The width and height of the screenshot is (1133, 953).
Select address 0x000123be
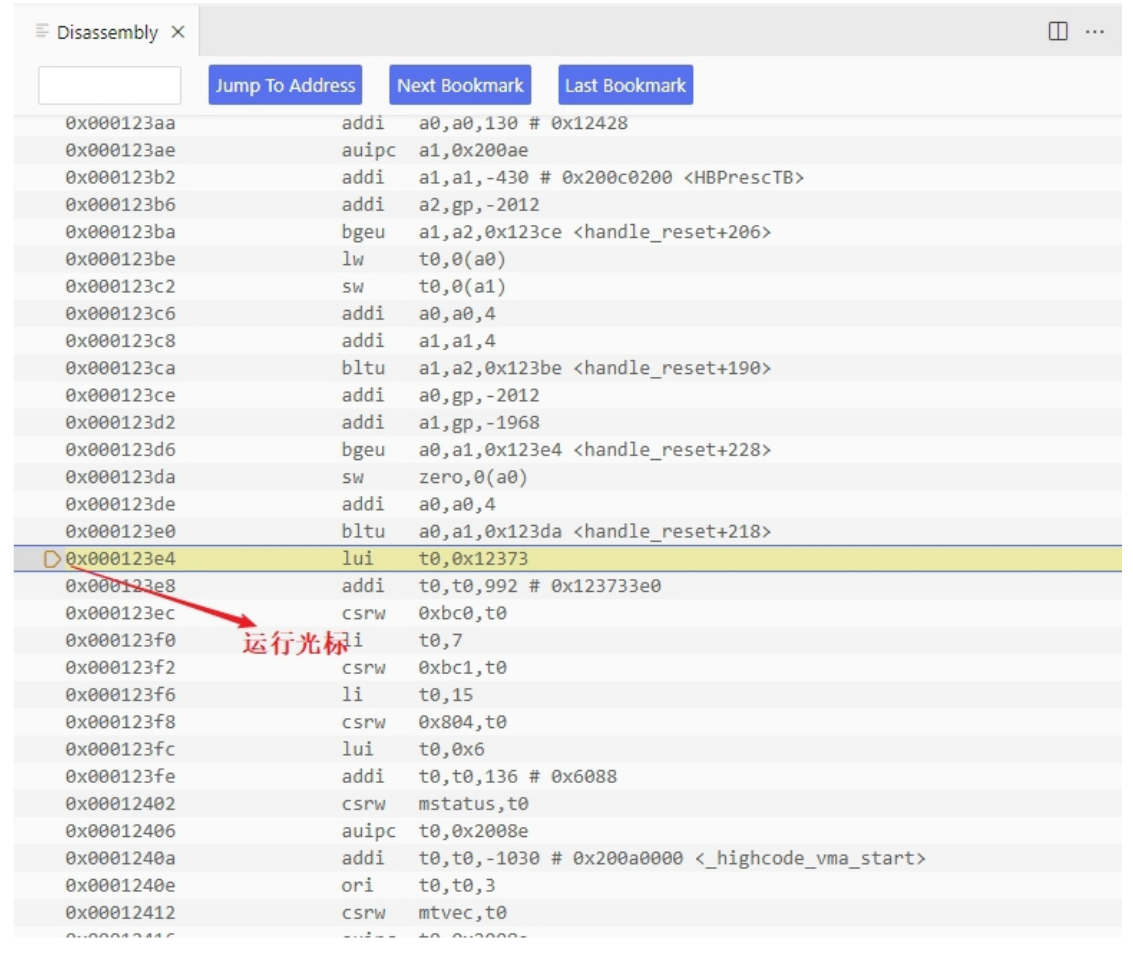tap(121, 259)
